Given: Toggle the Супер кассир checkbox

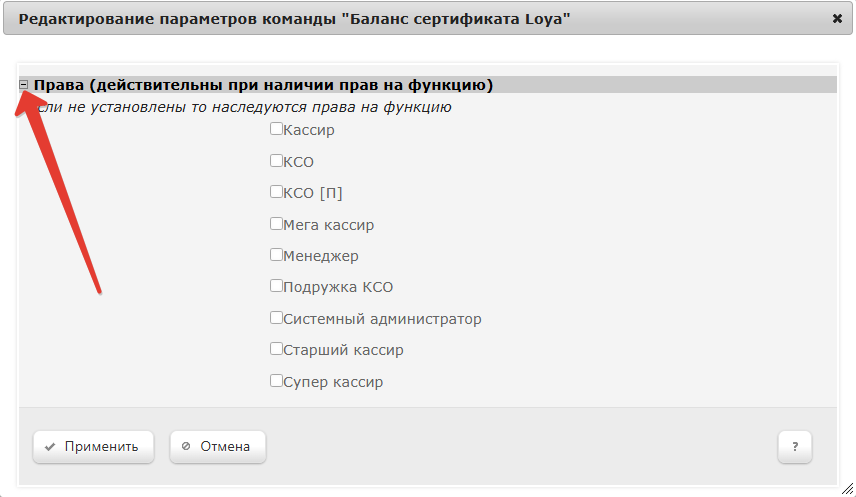Looking at the screenshot, I should [x=276, y=381].
